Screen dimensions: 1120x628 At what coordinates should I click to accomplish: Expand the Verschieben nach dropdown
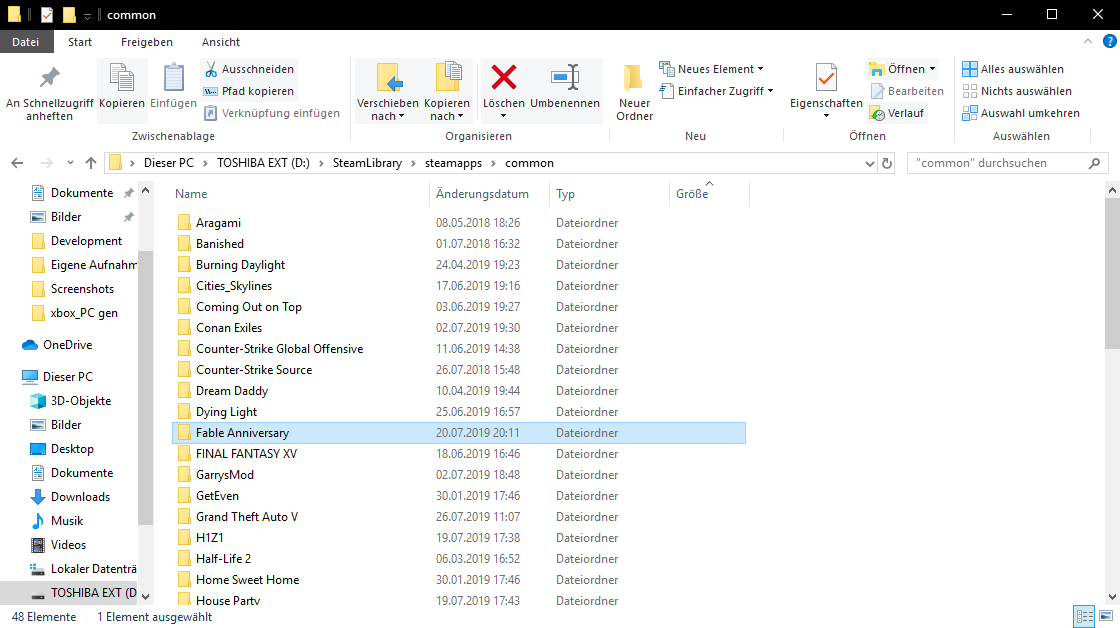coord(388,116)
